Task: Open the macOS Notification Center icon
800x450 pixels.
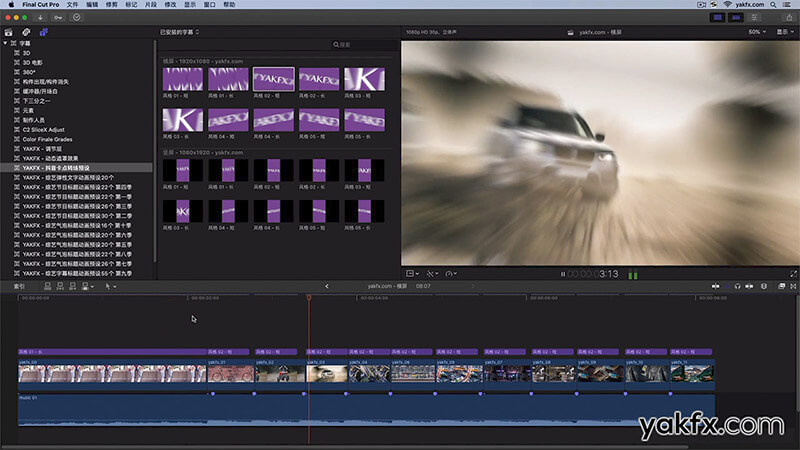Action: 788,5
